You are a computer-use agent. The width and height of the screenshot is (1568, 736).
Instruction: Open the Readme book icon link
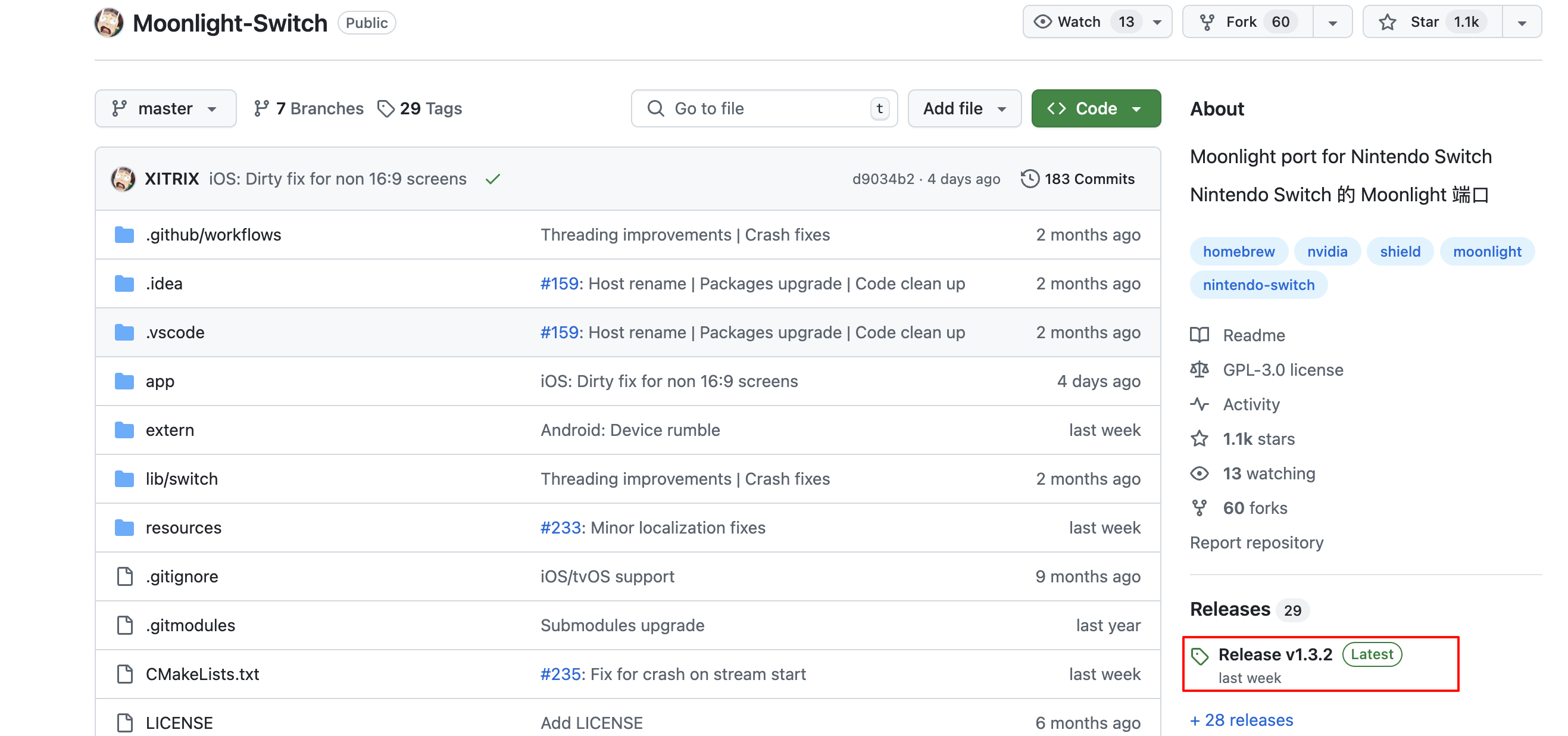point(1200,335)
